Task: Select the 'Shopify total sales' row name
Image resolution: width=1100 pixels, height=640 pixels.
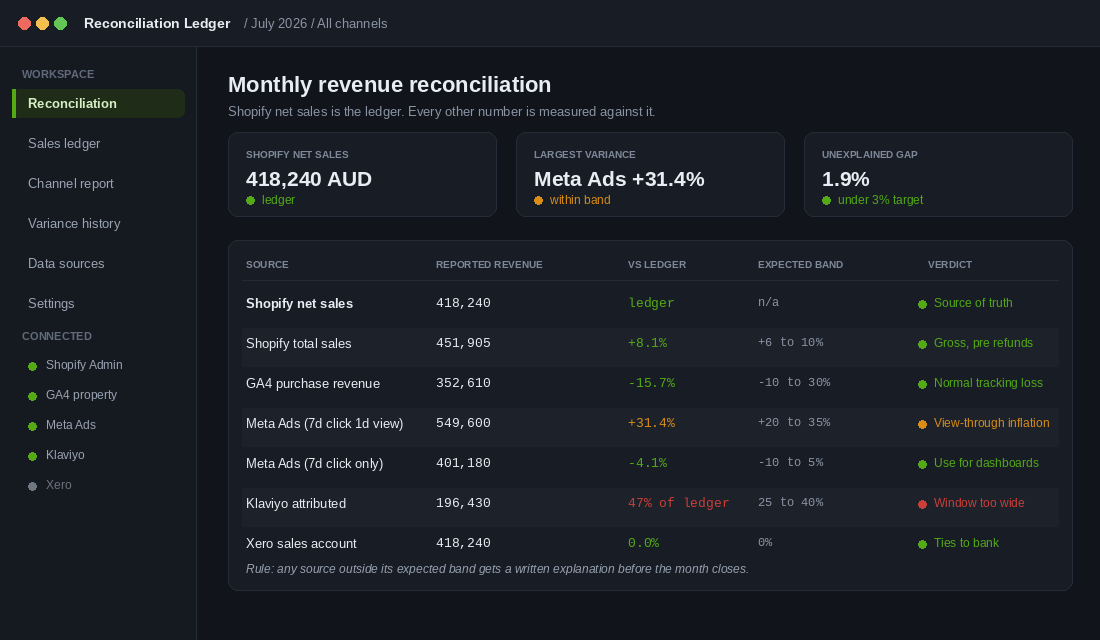Action: [299, 343]
